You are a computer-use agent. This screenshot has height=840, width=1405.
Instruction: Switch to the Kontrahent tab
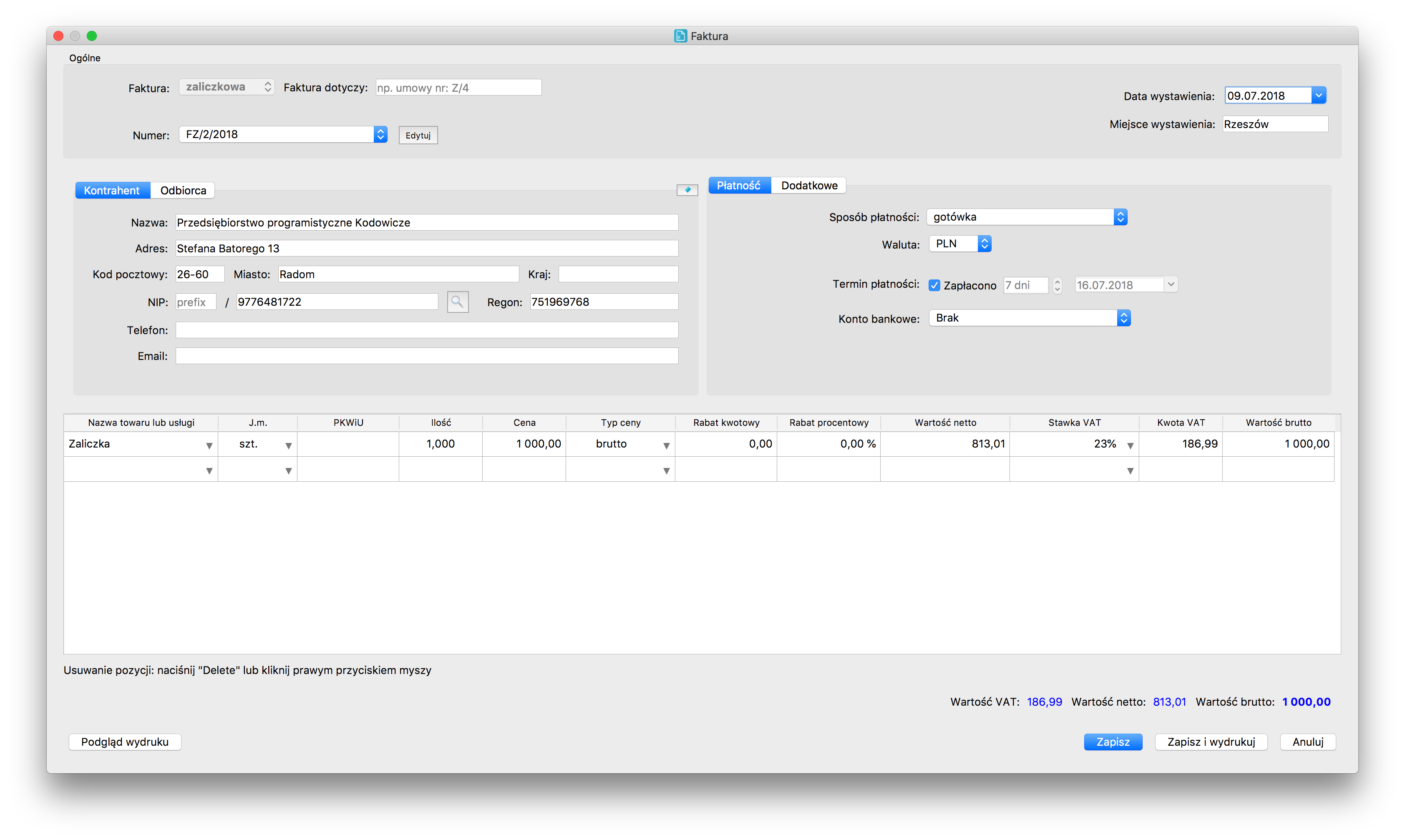click(112, 190)
